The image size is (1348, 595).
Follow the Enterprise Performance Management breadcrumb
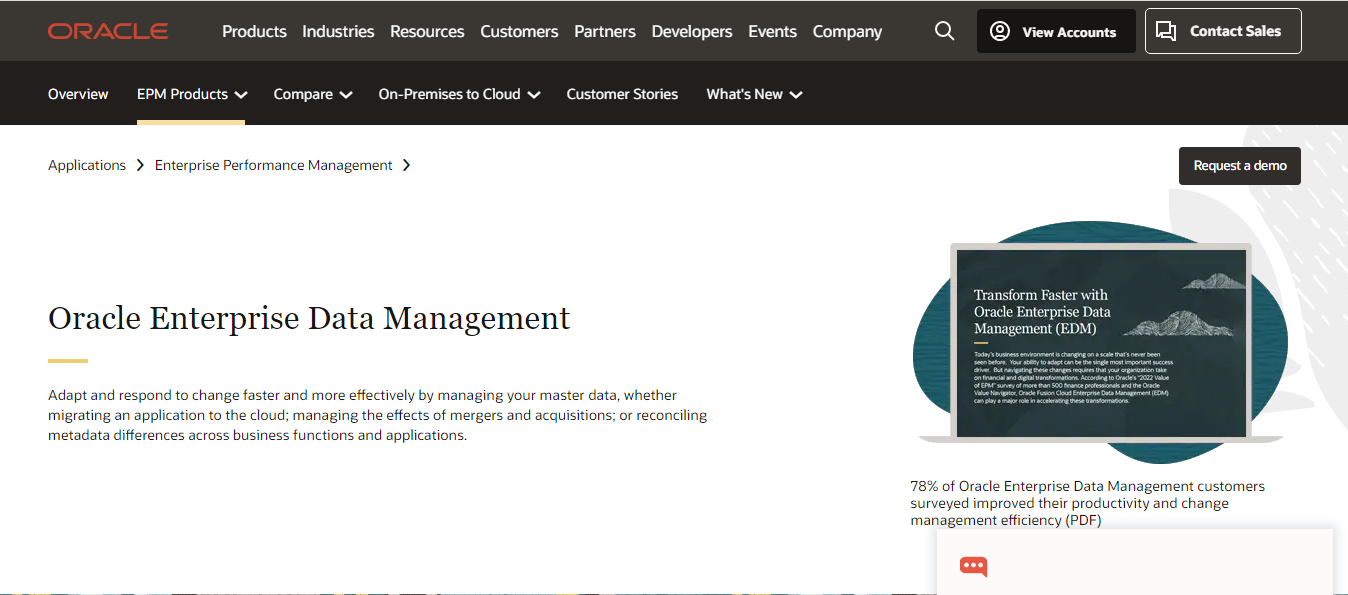(273, 165)
